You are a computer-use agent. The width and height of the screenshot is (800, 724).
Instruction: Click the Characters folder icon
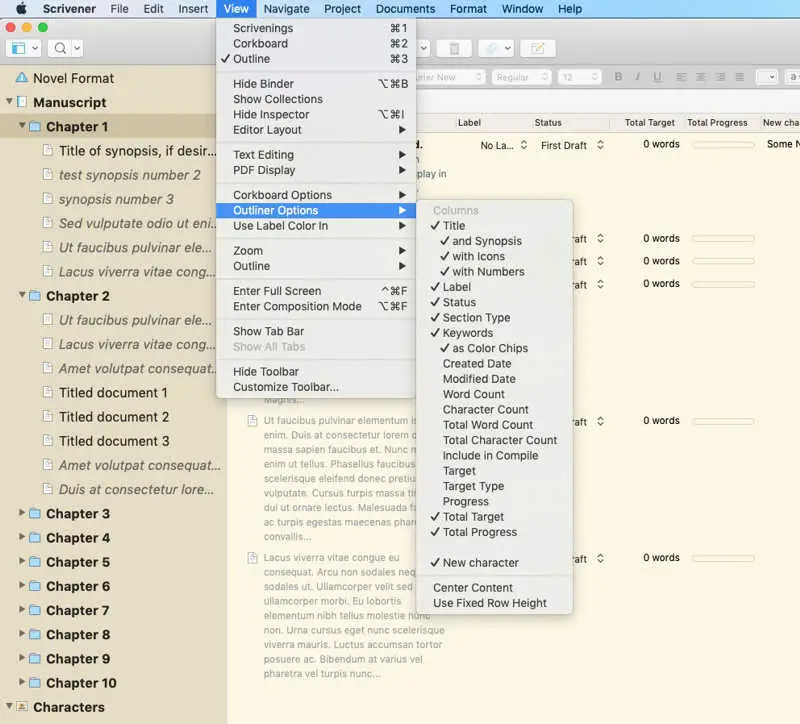22,707
